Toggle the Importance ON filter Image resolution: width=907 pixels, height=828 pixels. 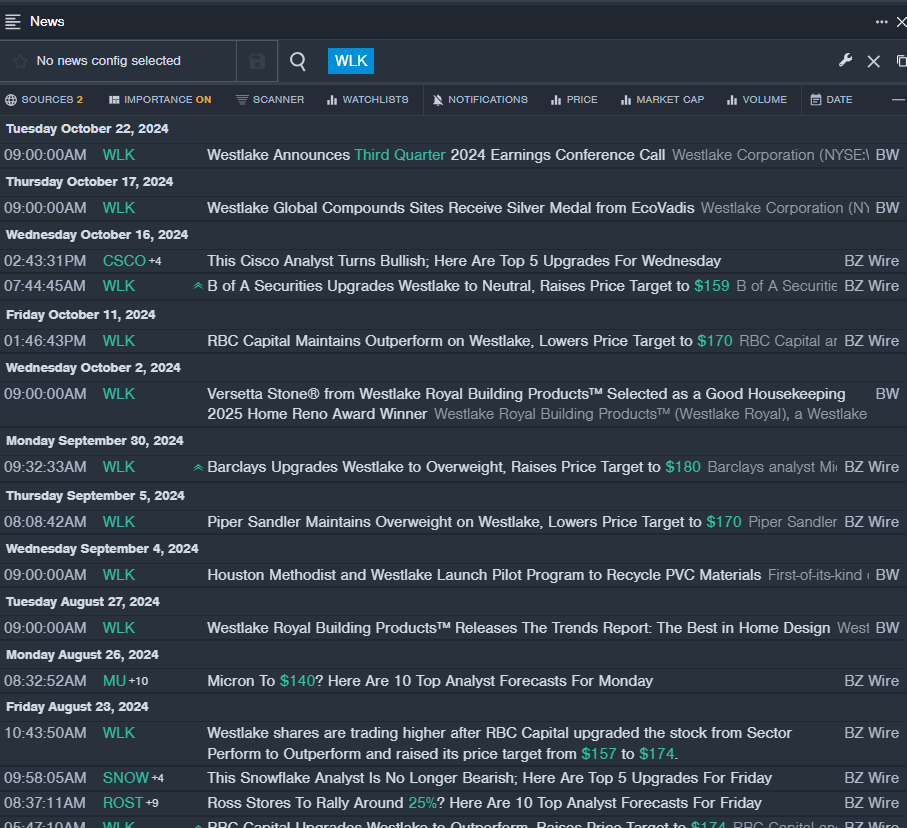(x=160, y=100)
